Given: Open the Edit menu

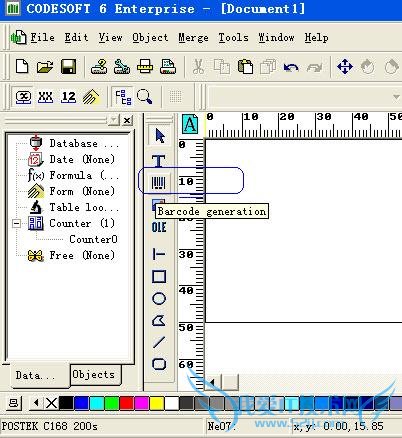Looking at the screenshot, I should click(76, 37).
